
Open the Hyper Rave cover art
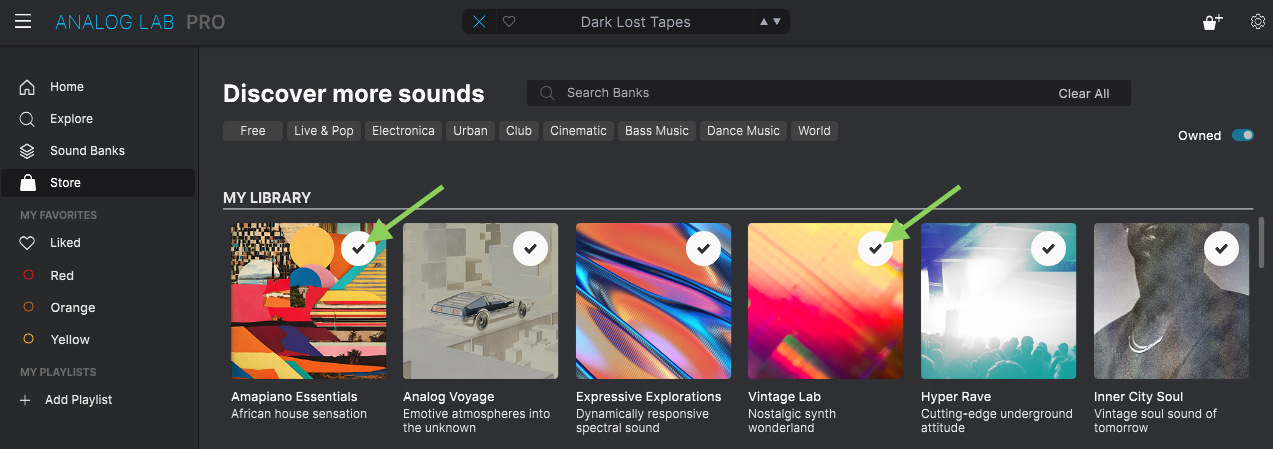998,301
